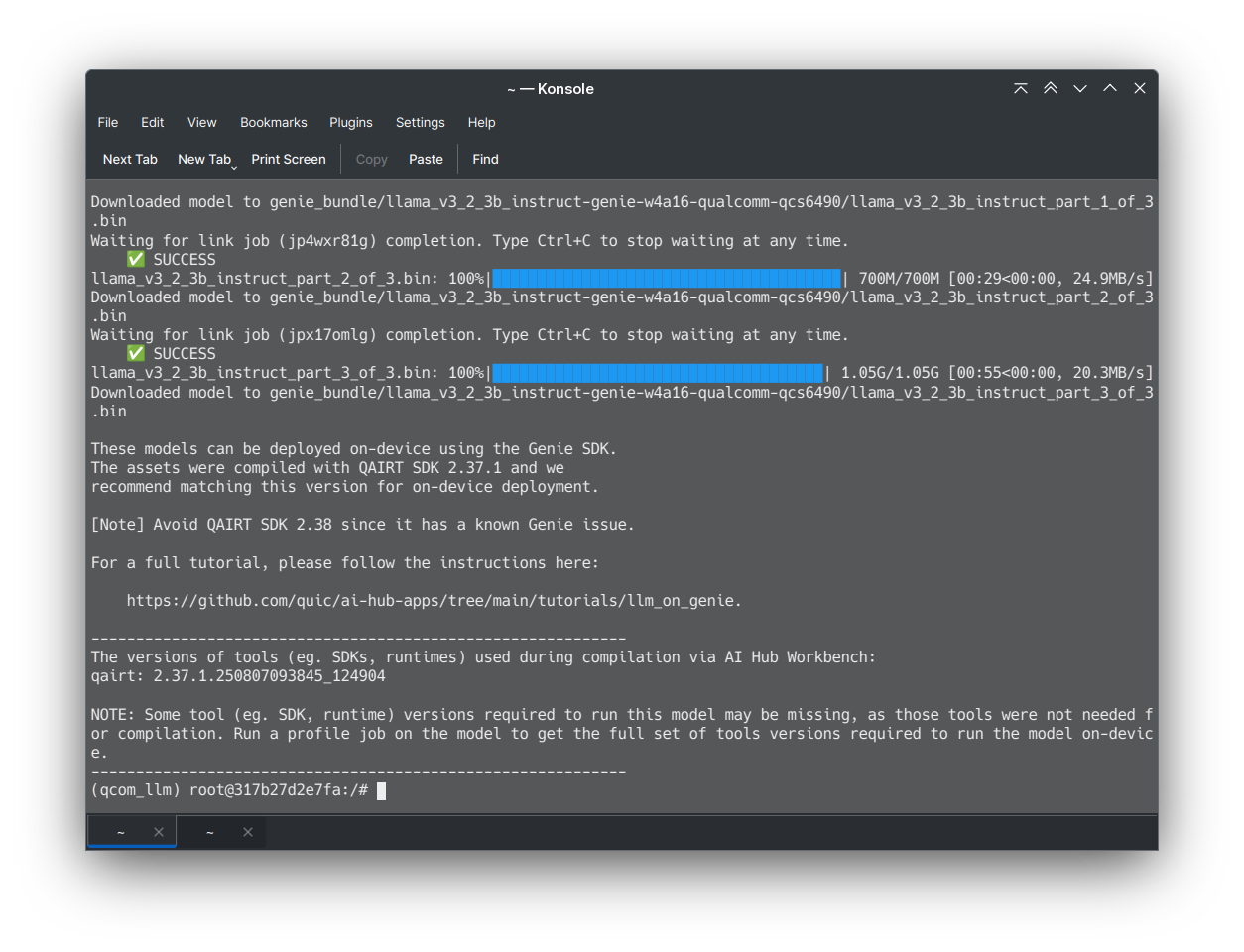The height and width of the screenshot is (952, 1244).
Task: Open the Bookmarks menu
Action: click(274, 122)
